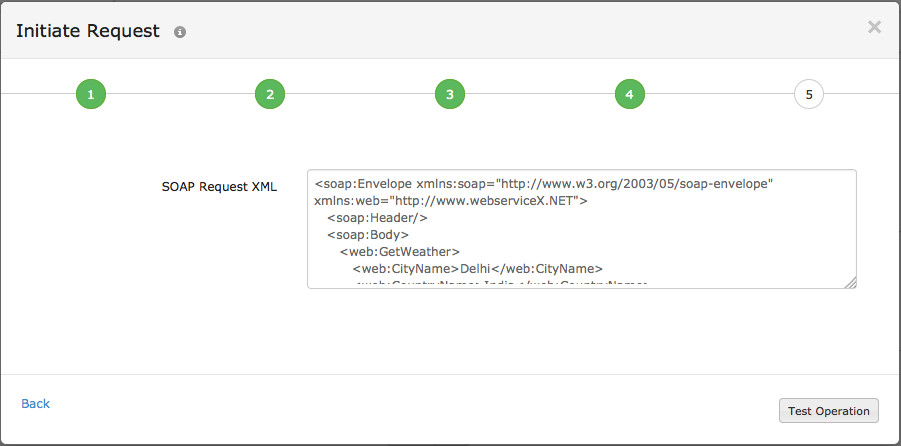The height and width of the screenshot is (446, 901).
Task: Go to step 1 in the wizard
Action: (x=90, y=95)
